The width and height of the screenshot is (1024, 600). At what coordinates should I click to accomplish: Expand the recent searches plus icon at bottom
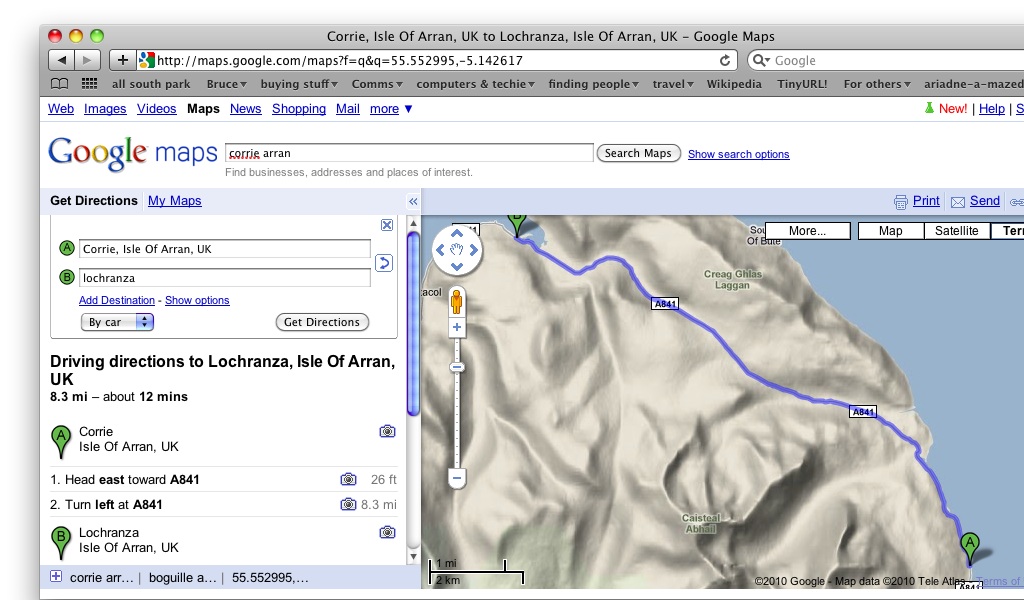tap(56, 577)
